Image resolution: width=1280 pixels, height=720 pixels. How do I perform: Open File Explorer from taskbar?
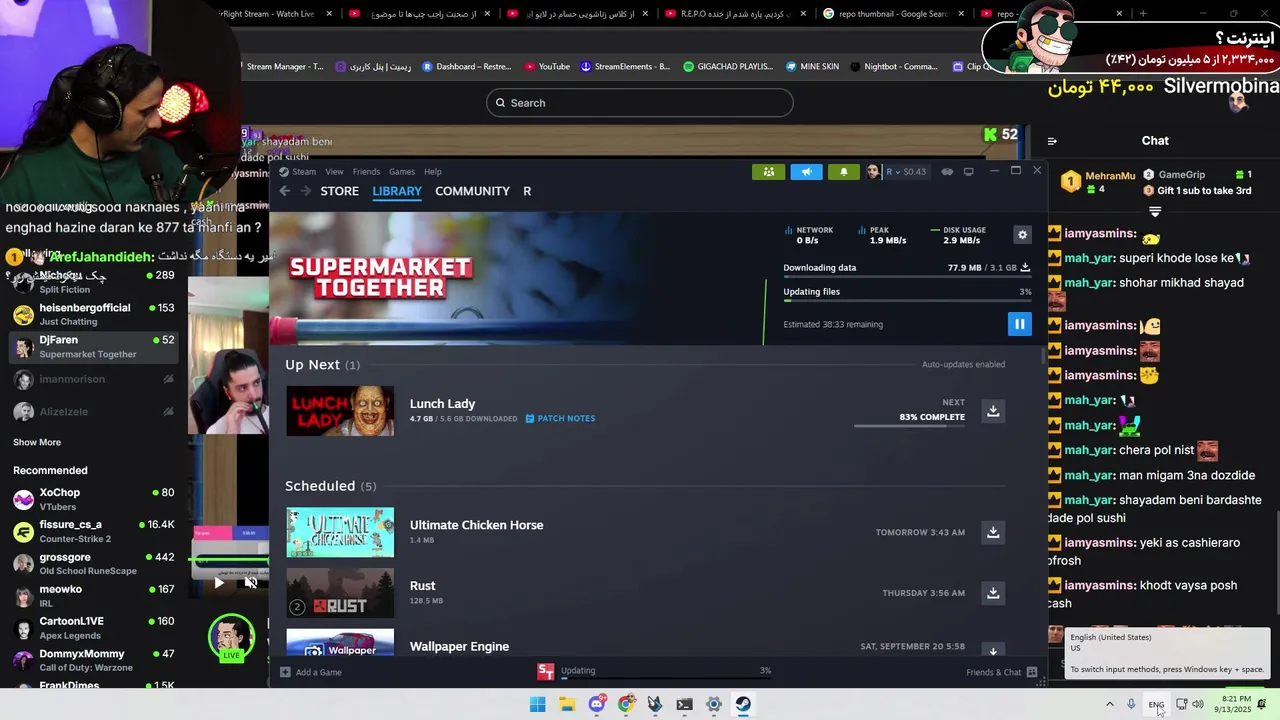point(567,704)
